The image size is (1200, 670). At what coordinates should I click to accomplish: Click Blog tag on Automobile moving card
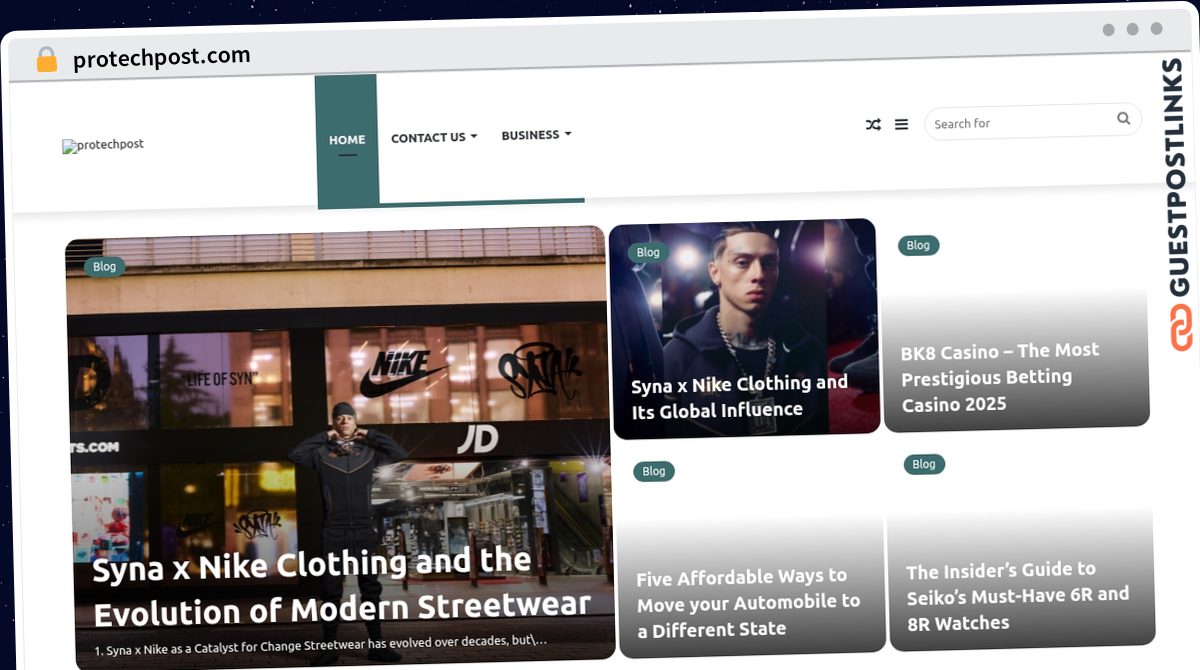click(x=654, y=471)
